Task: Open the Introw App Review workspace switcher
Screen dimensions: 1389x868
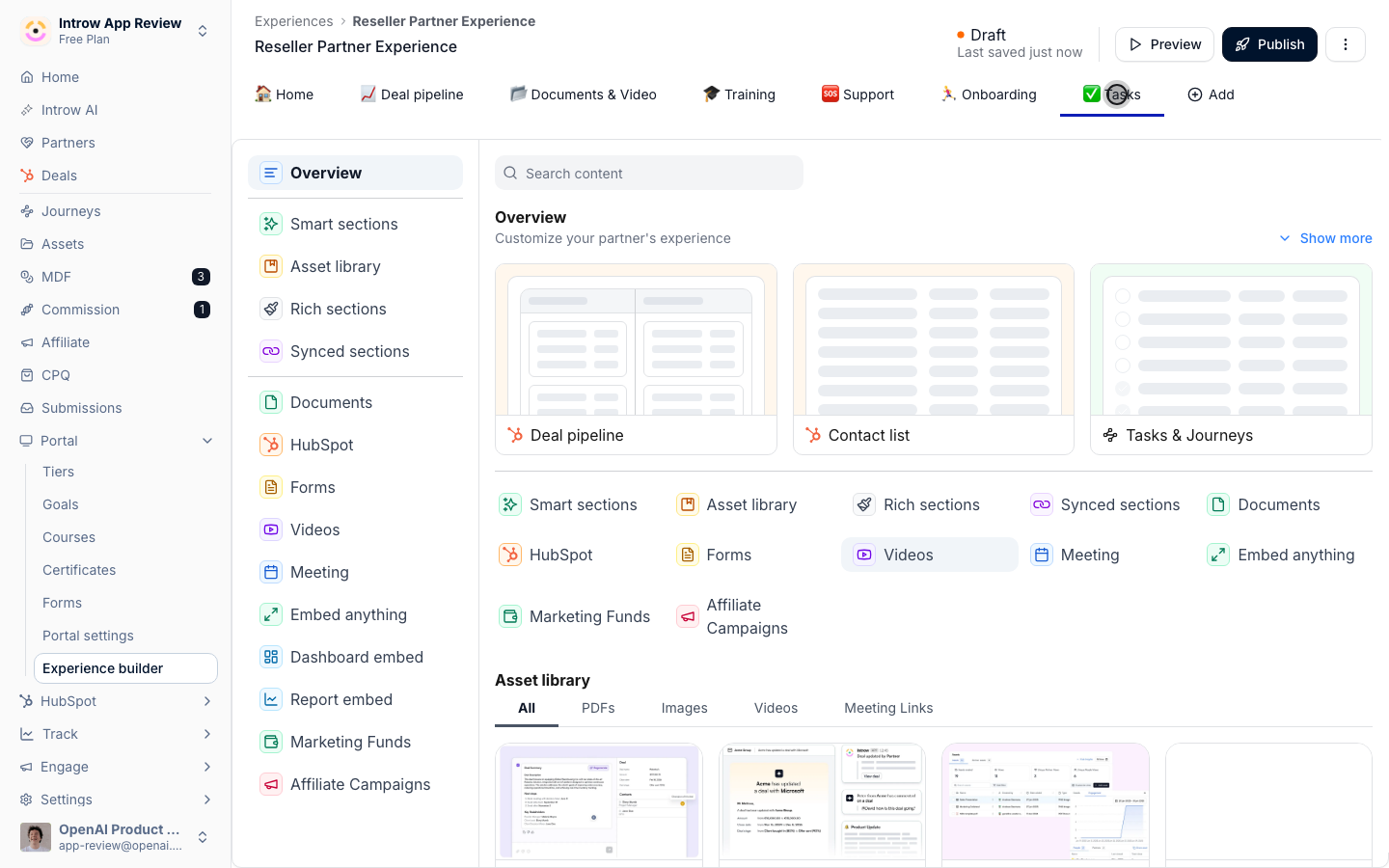Action: click(116, 31)
